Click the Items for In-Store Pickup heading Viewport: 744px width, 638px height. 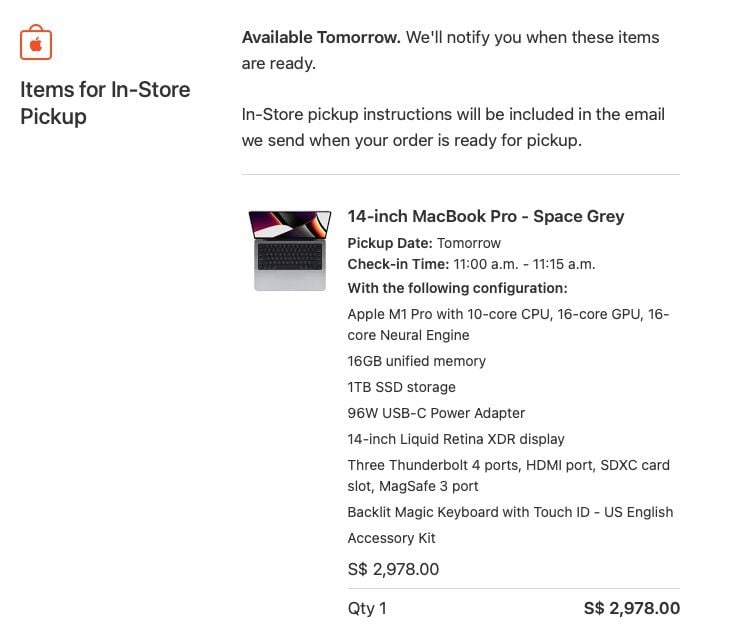[105, 103]
